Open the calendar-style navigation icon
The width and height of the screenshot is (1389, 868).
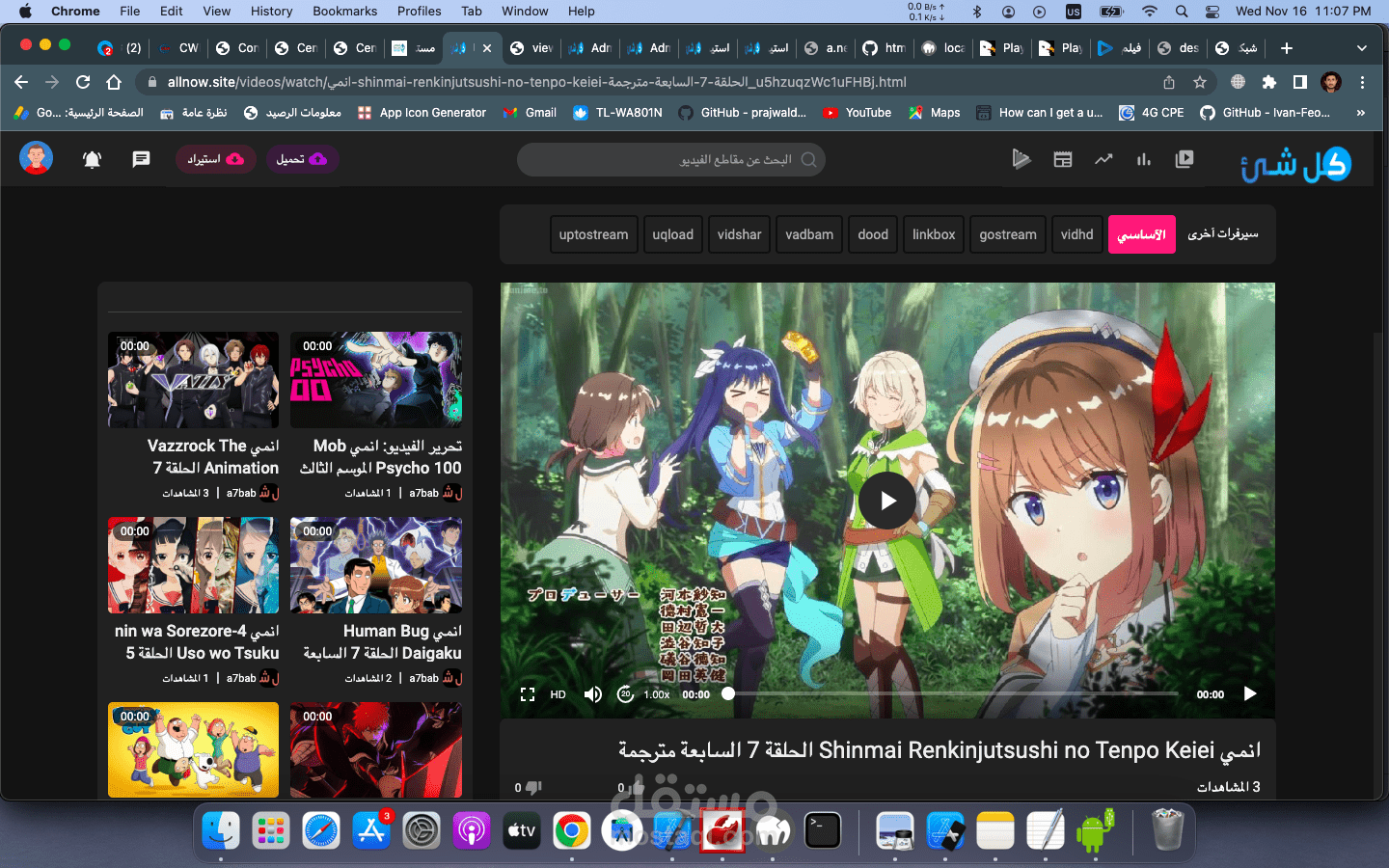[x=1063, y=159]
